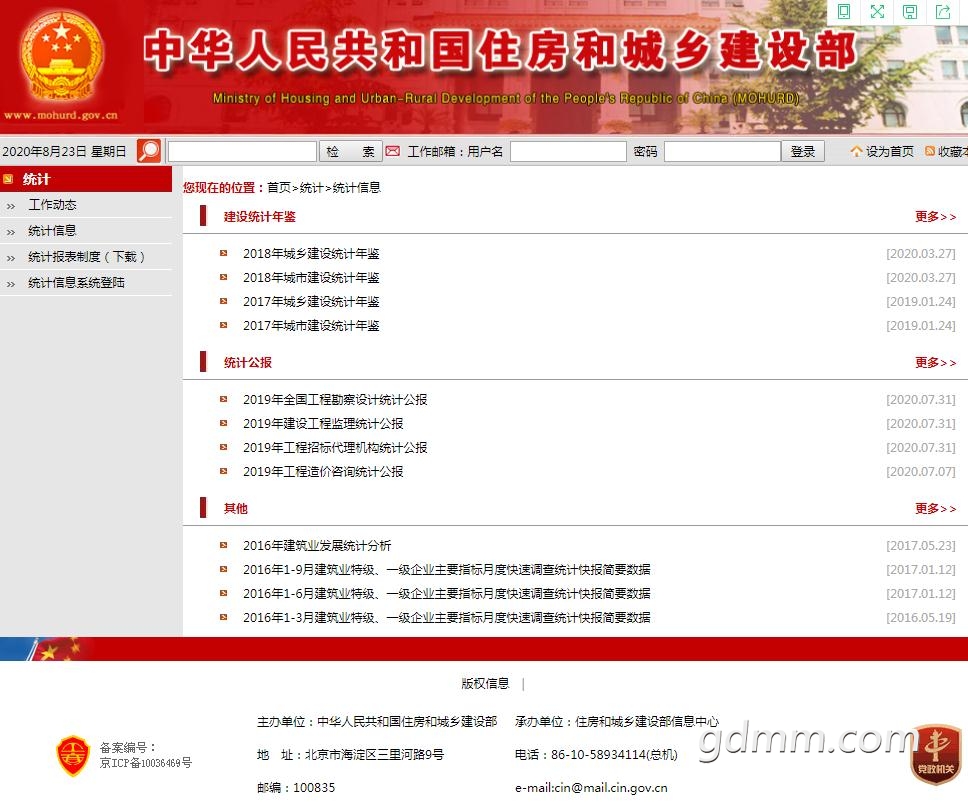This screenshot has height=802, width=968.
Task: Focus the search text field
Action: coord(242,151)
